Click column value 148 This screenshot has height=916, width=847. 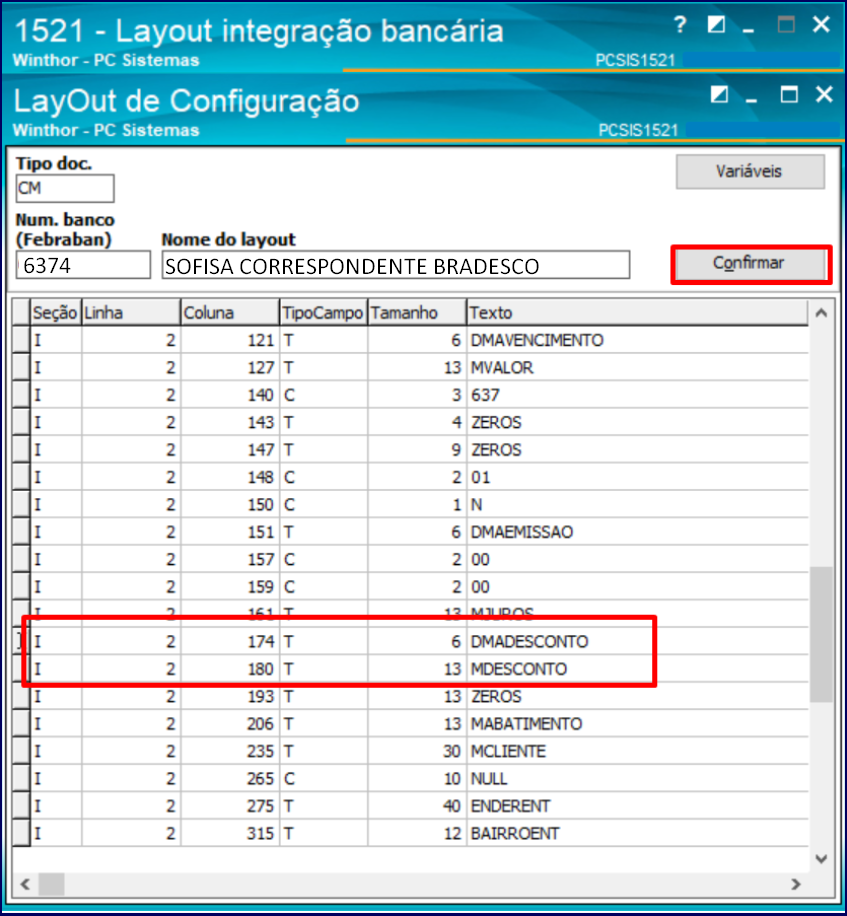[230, 477]
